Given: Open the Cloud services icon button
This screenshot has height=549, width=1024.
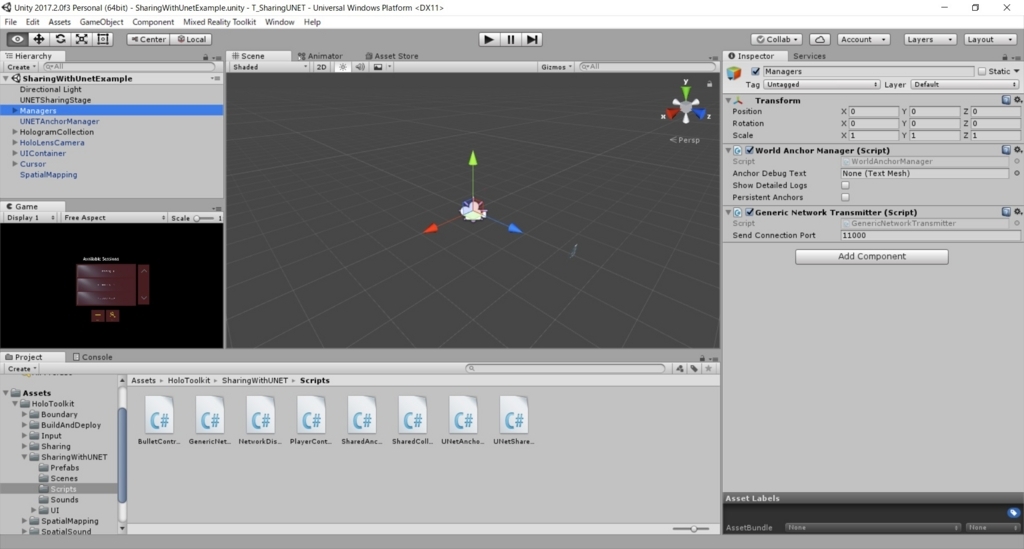Looking at the screenshot, I should [x=820, y=39].
